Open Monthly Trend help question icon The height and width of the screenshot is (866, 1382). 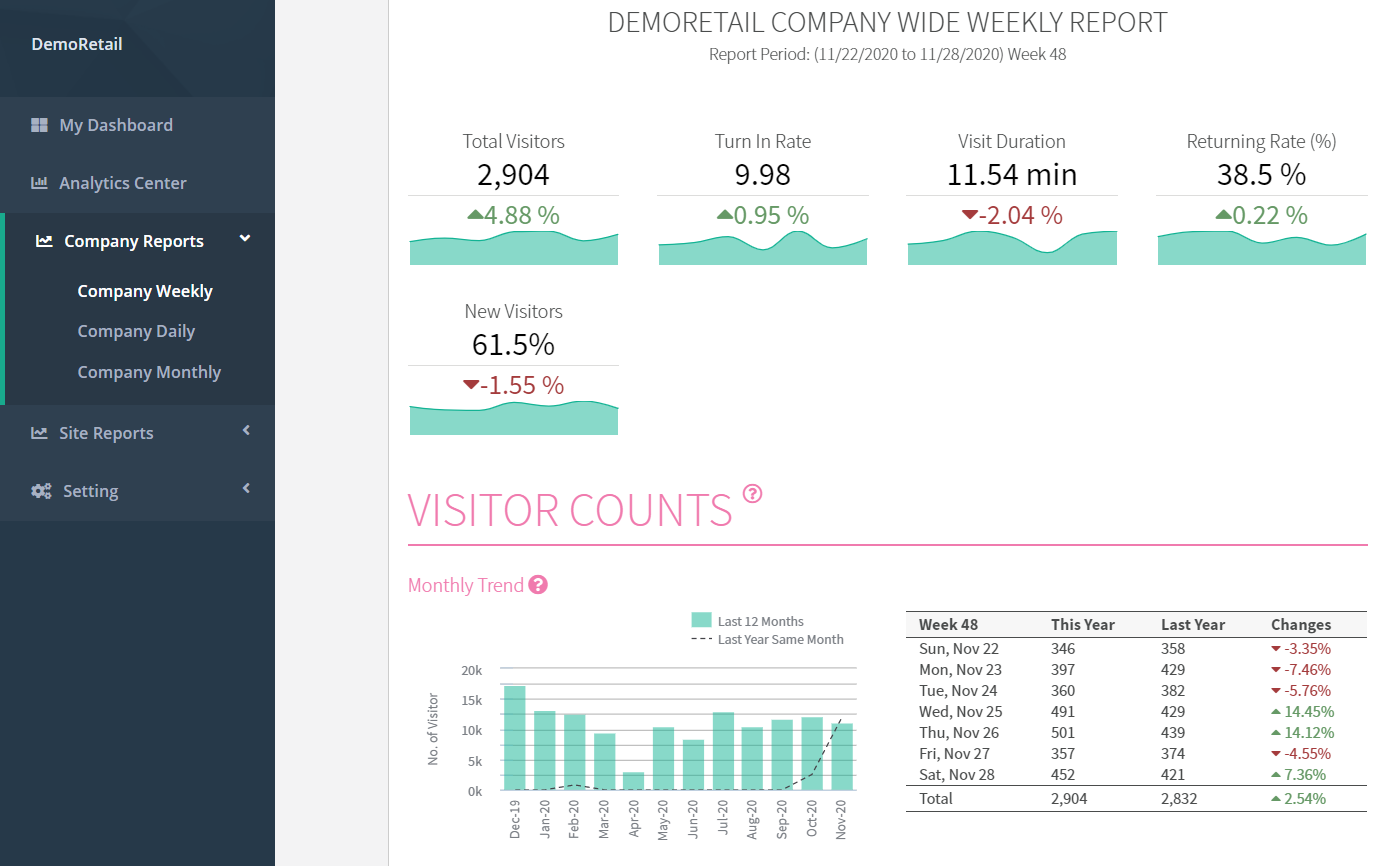coord(538,585)
